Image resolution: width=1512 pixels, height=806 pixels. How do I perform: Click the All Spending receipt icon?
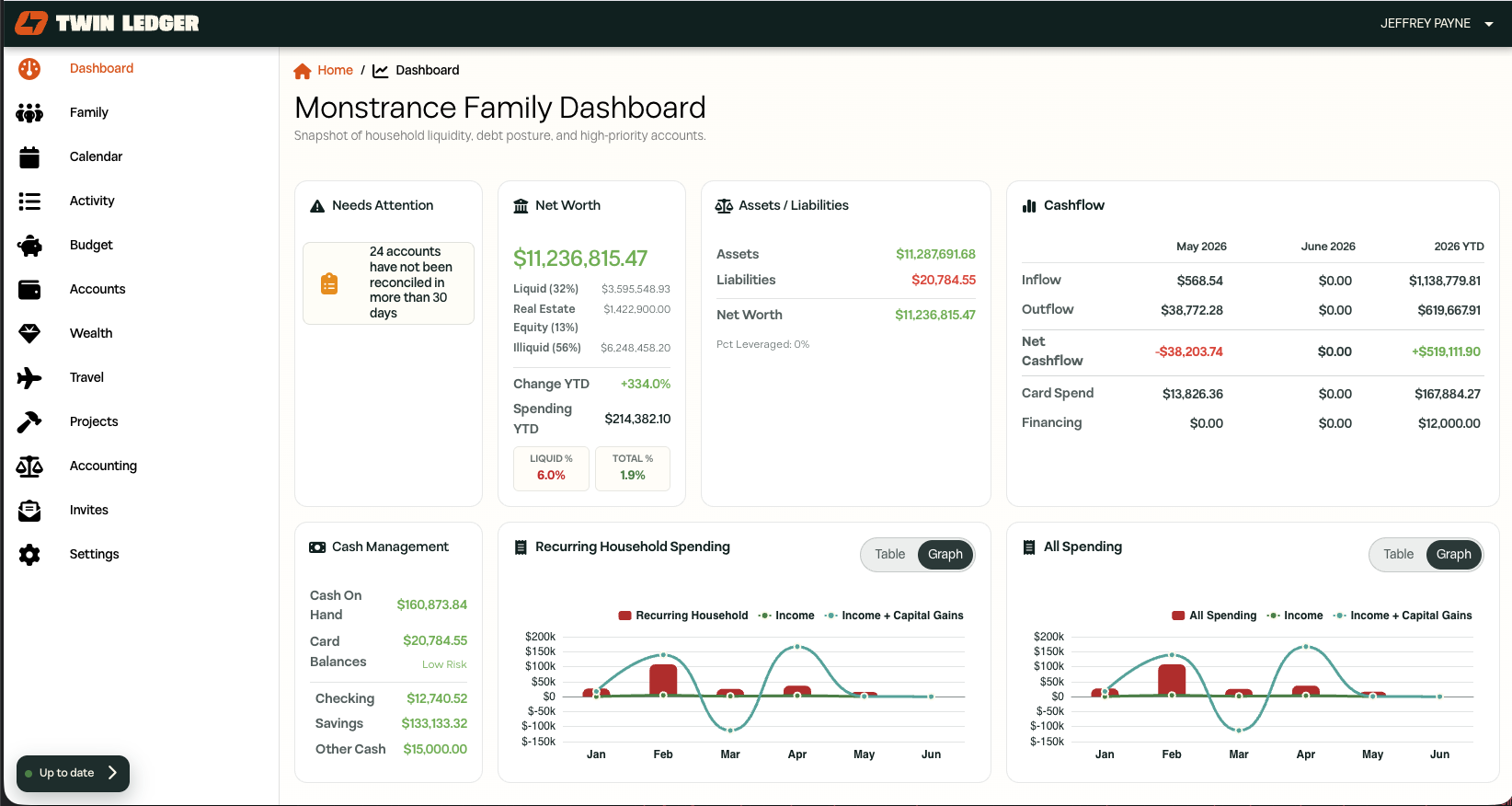[x=1029, y=547]
